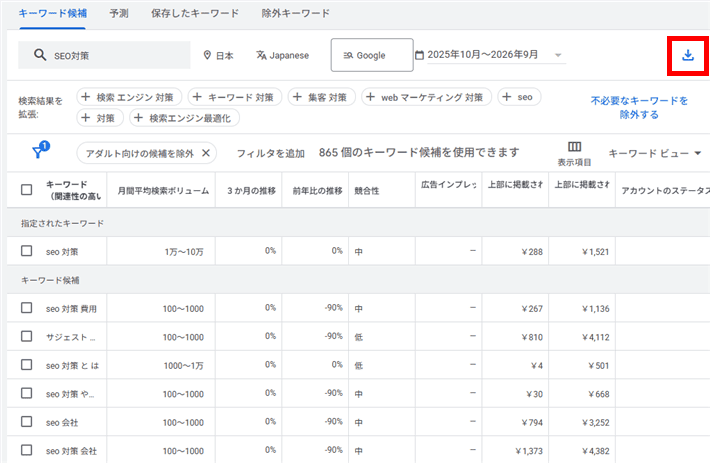Open the location pin icon for 日本

click(207, 55)
